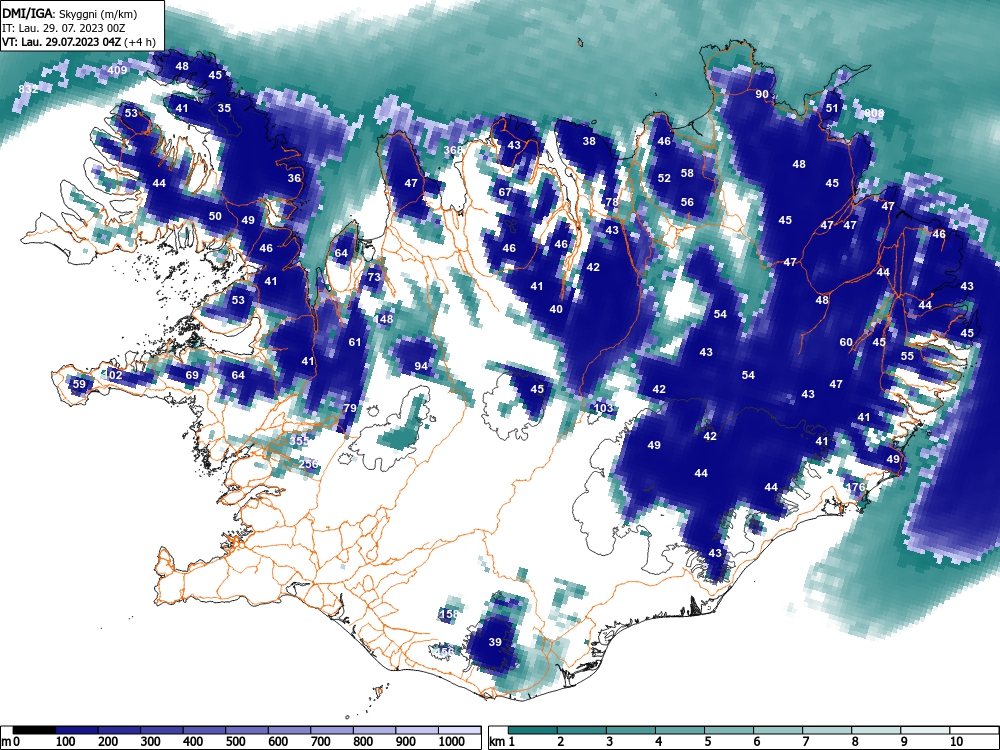Image resolution: width=1000 pixels, height=750 pixels.
Task: Click the visibility value '808' on the map
Action: click(875, 114)
